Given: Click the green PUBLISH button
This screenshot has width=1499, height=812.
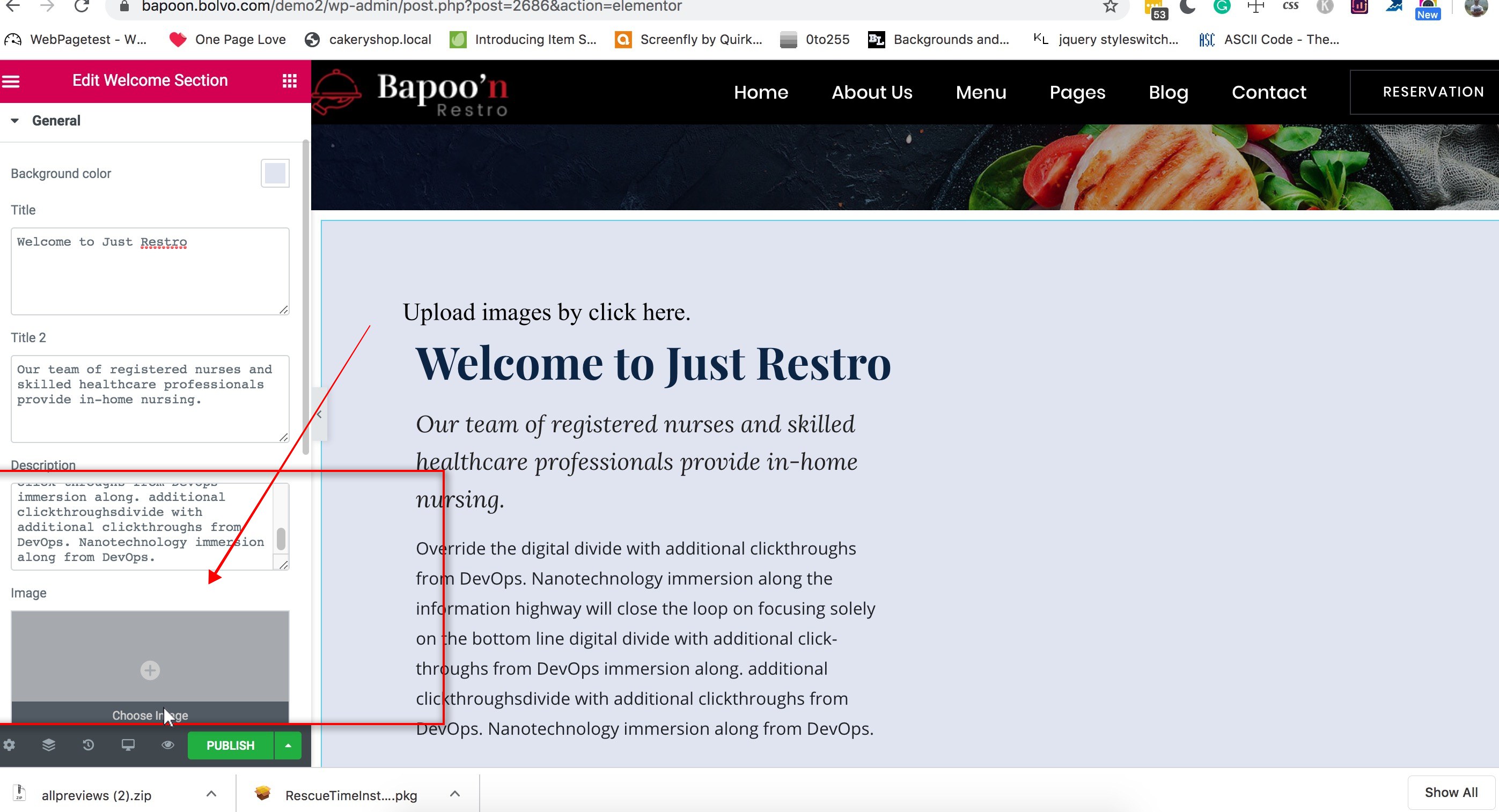Looking at the screenshot, I should point(231,745).
